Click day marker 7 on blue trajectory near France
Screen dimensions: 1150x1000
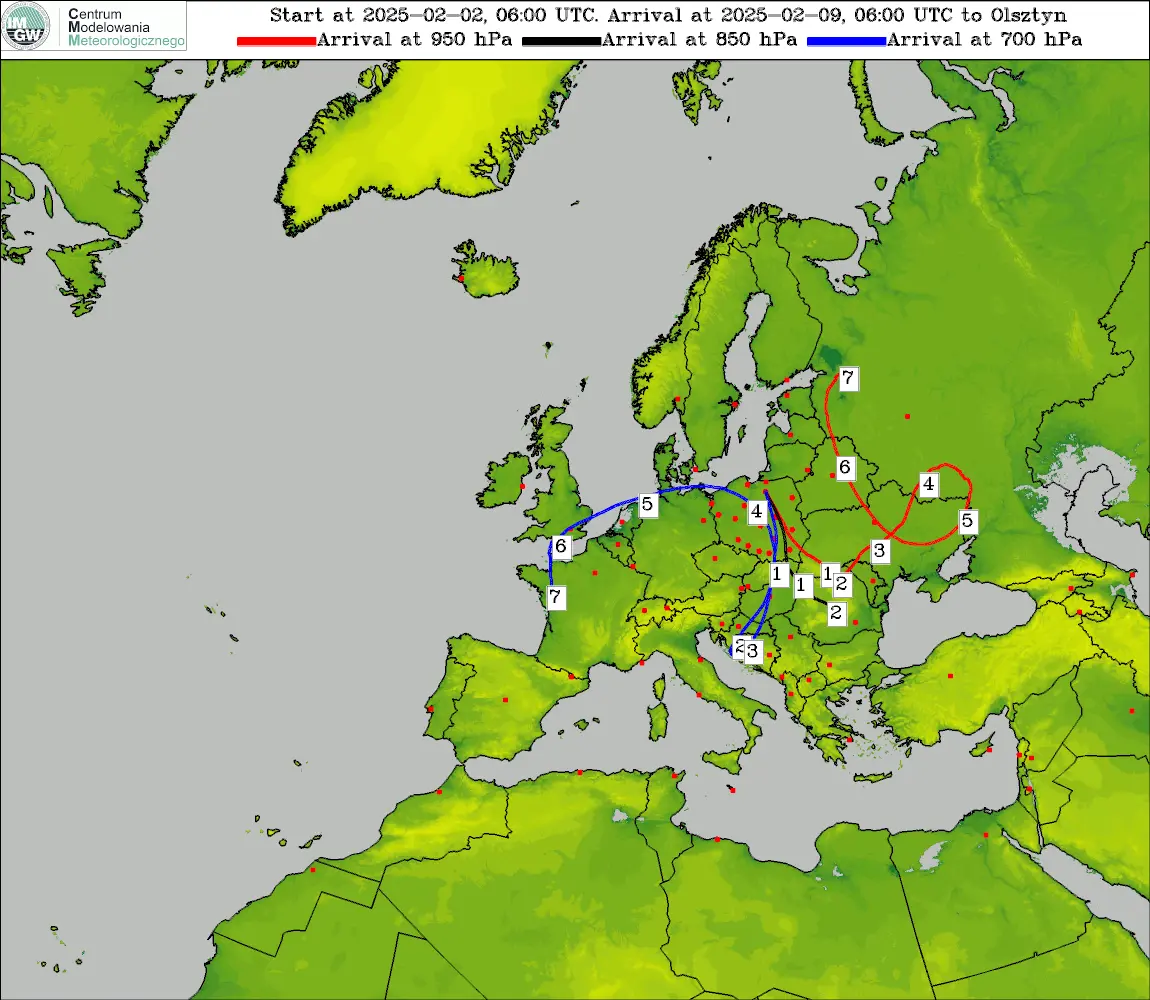555,597
